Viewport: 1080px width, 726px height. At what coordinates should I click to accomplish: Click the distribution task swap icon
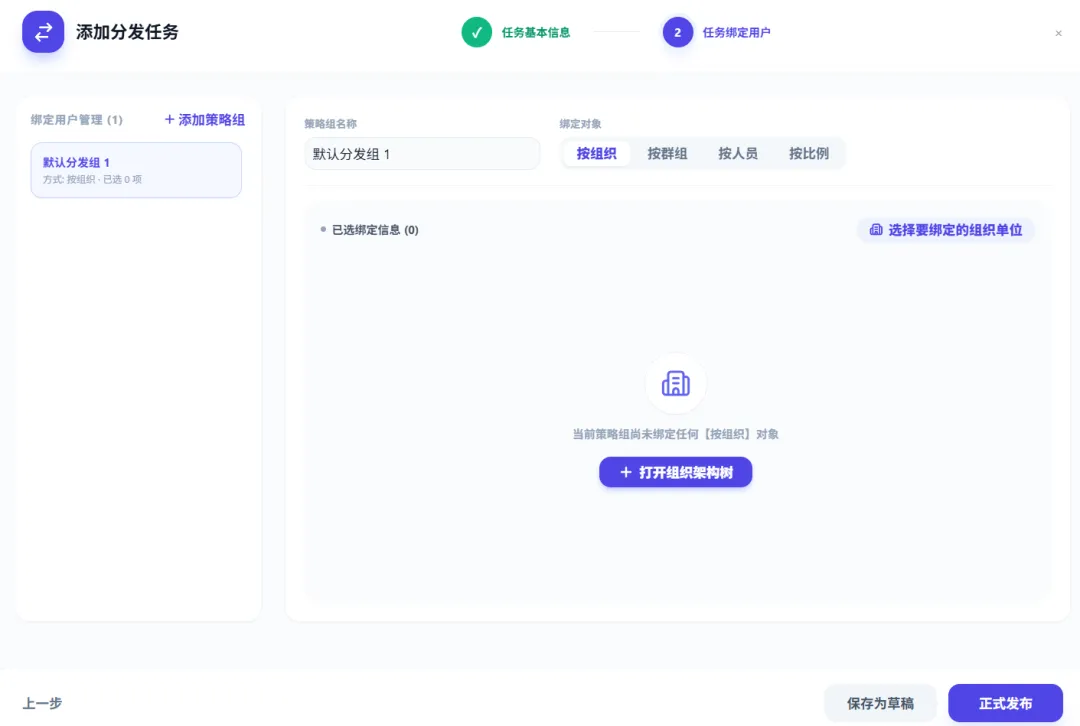coord(43,32)
